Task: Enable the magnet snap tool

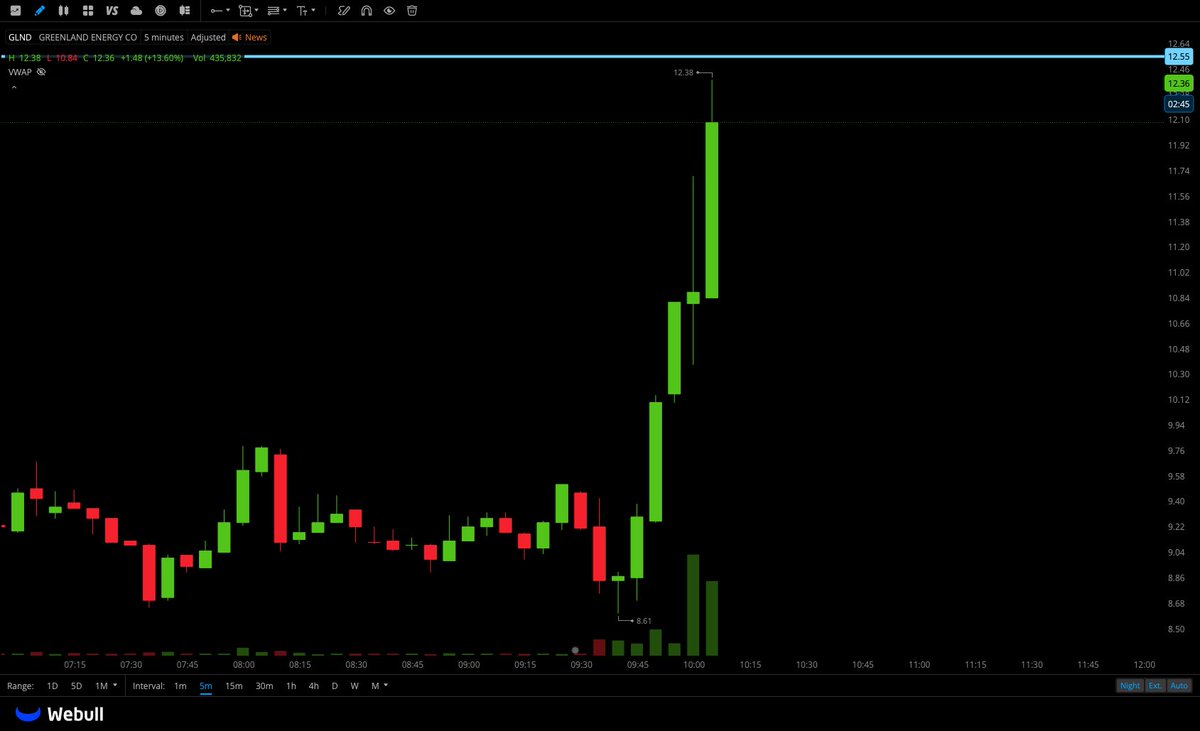Action: 366,11
